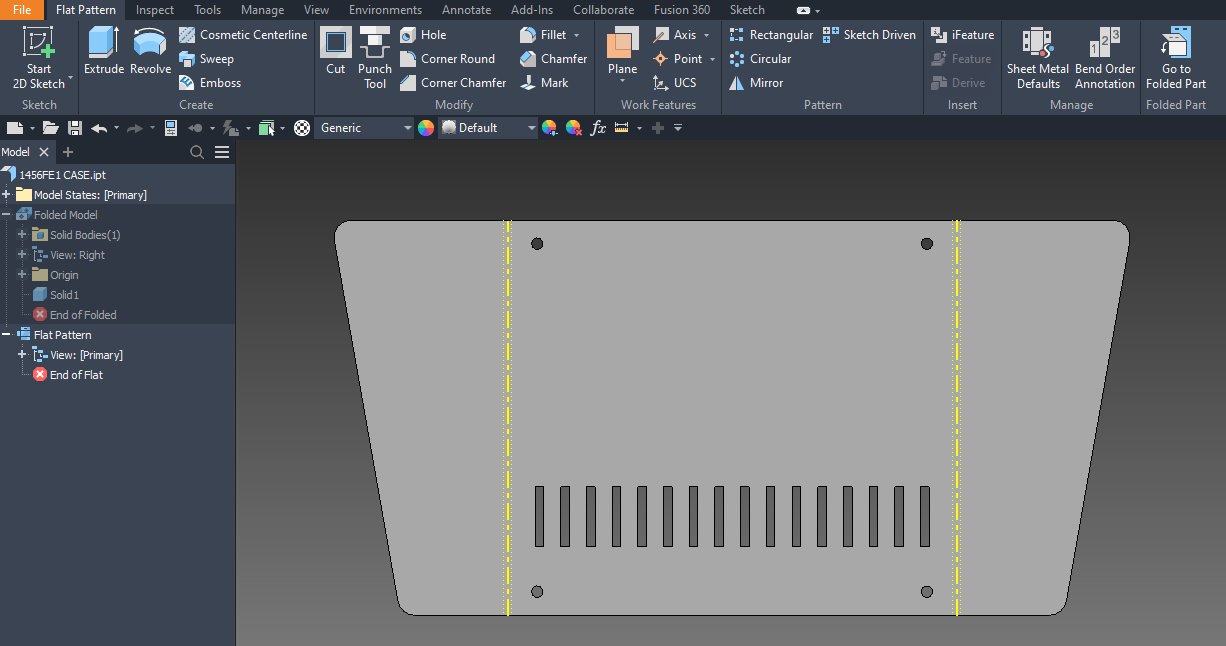1226x646 pixels.
Task: Open the File menu
Action: [21, 9]
